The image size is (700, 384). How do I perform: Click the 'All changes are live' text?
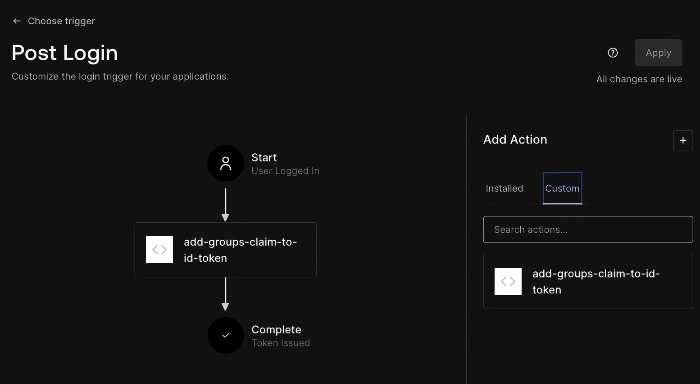[x=639, y=79]
